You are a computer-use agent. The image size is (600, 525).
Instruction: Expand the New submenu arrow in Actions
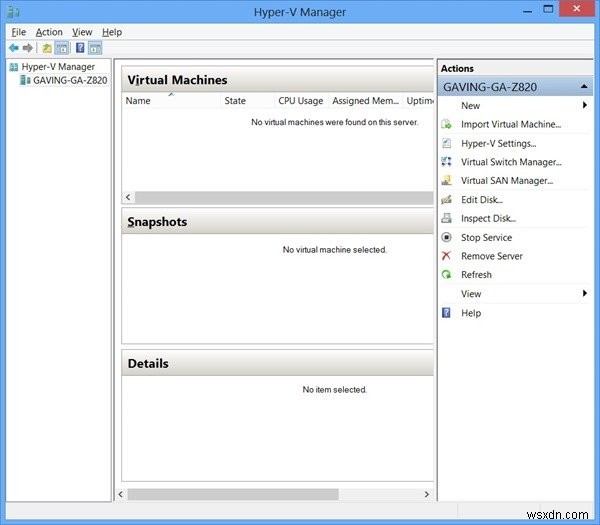(585, 105)
